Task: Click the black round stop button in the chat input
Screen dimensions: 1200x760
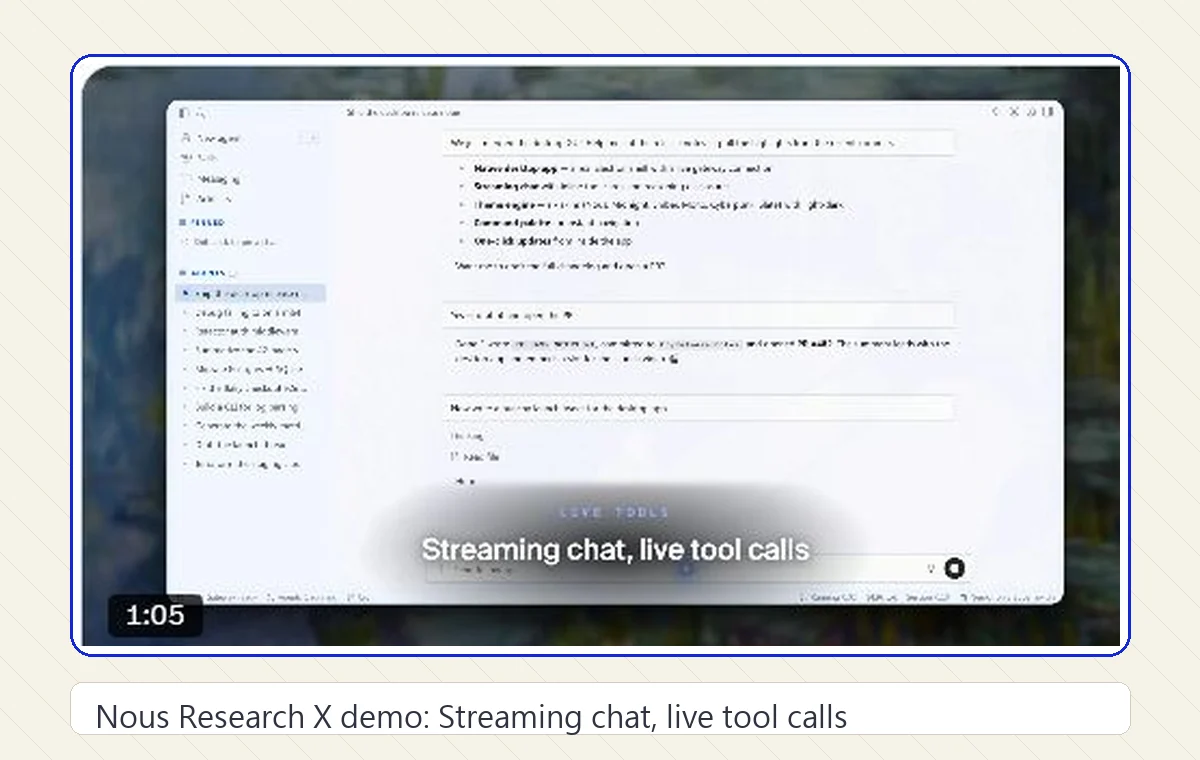Action: click(954, 568)
